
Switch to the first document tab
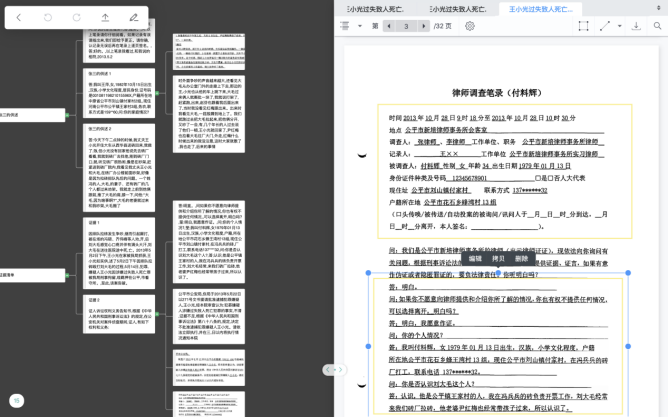point(375,9)
